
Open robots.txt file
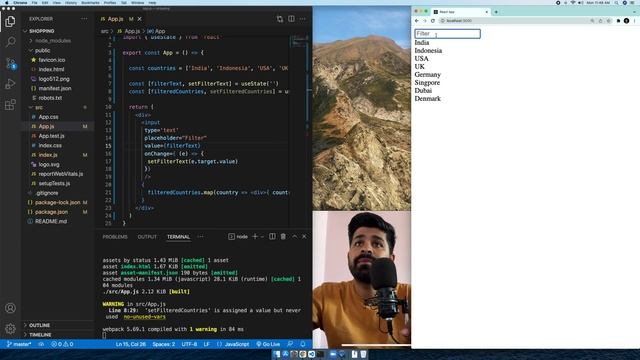tap(50, 98)
